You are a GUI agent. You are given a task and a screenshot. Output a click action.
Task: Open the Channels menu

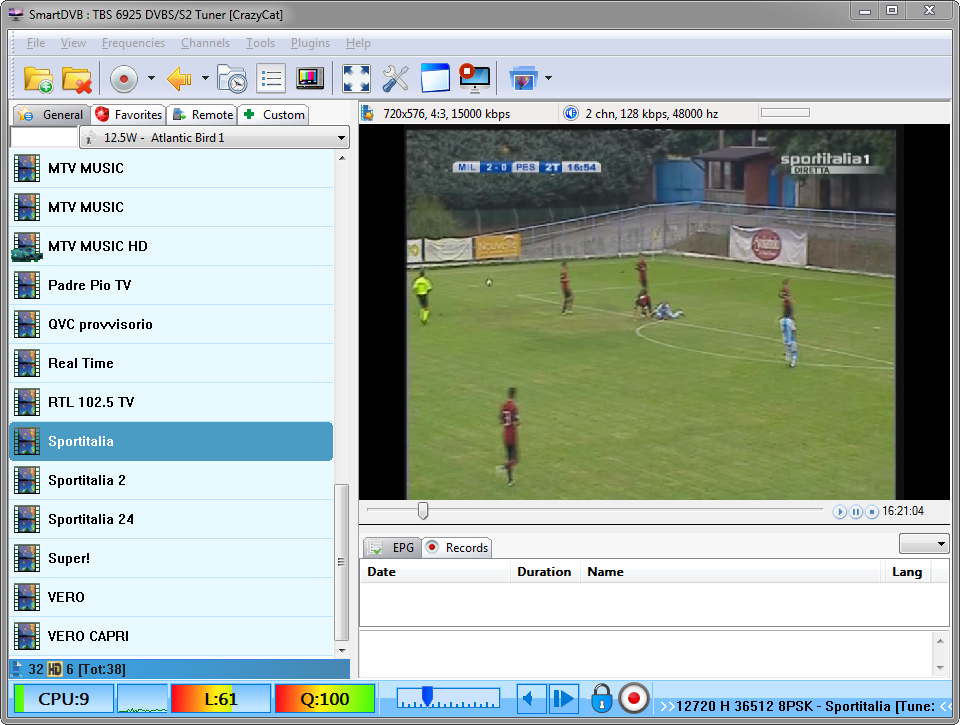(x=205, y=43)
